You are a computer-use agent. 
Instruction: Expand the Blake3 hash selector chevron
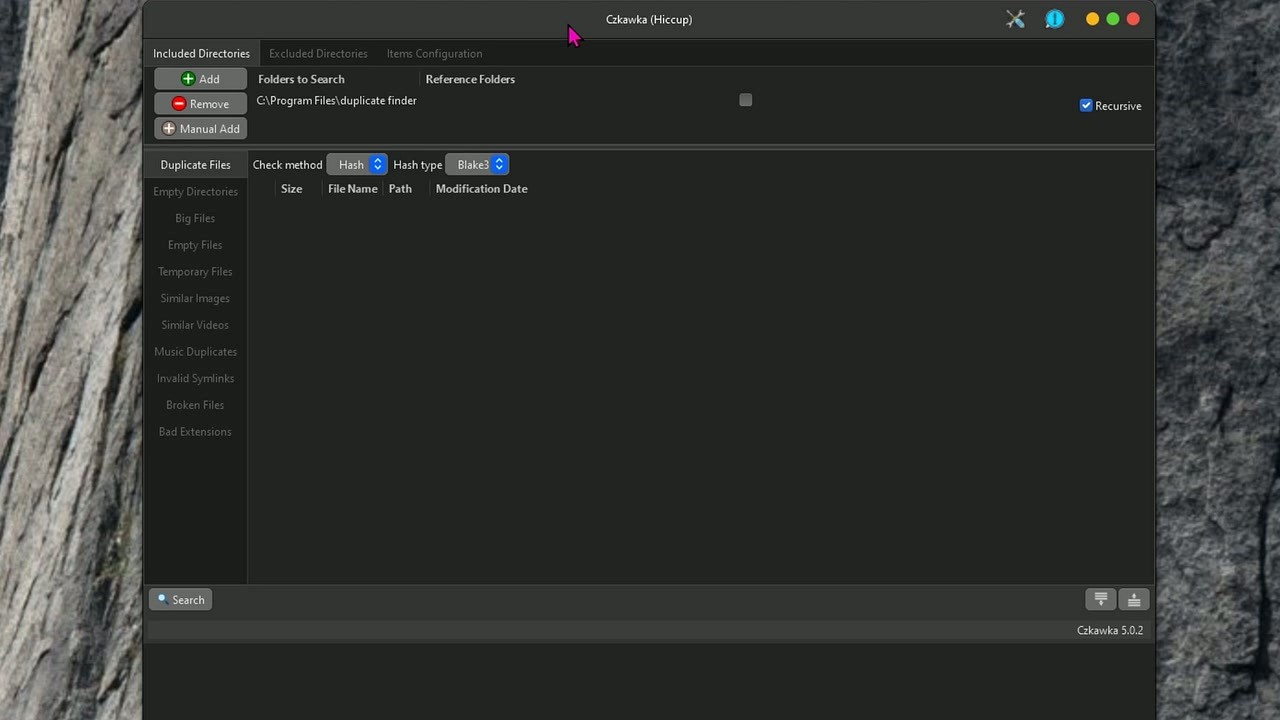point(498,164)
